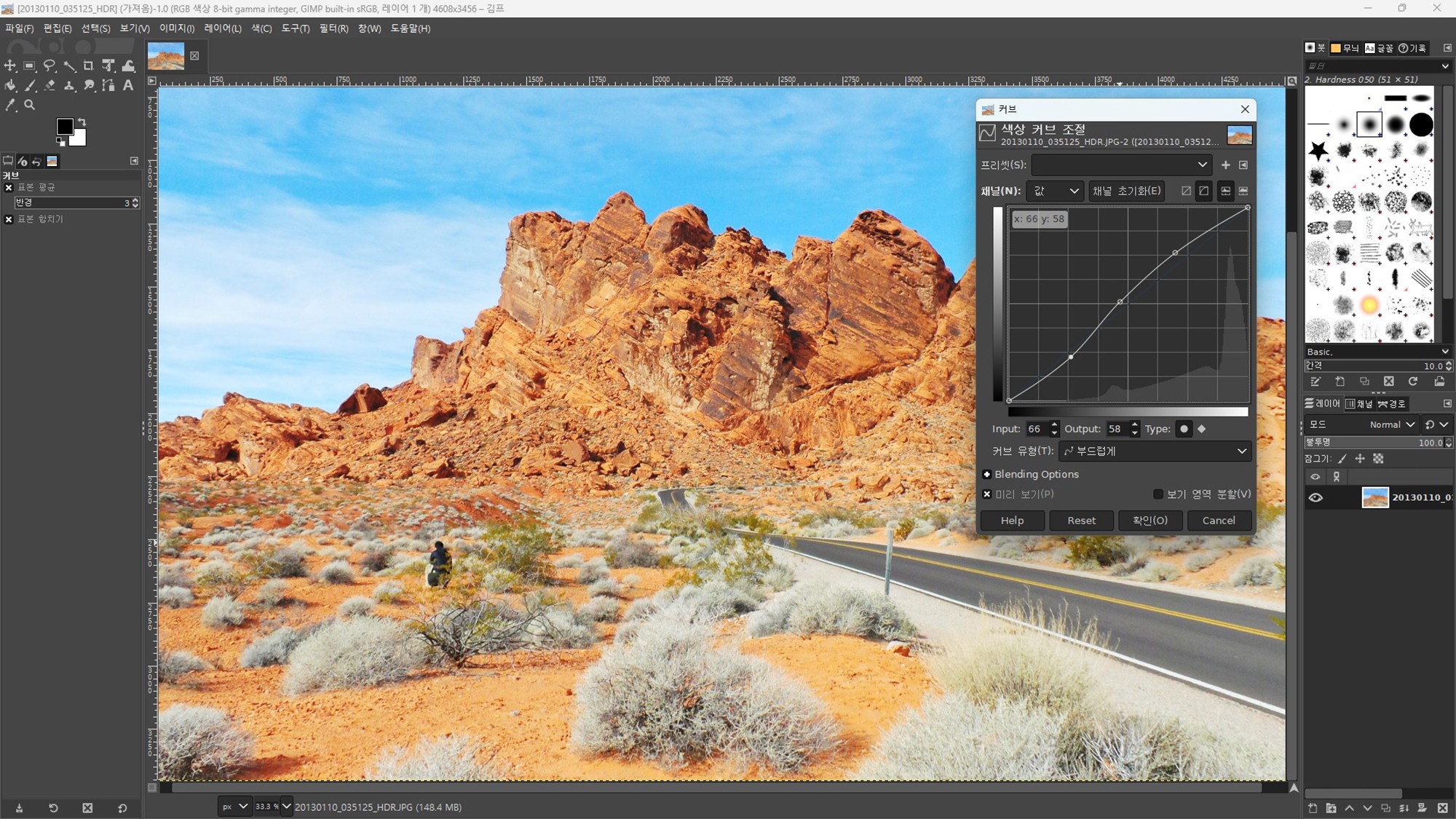Select the Zoom magnifier tool
The height and width of the screenshot is (819, 1456).
30,105
